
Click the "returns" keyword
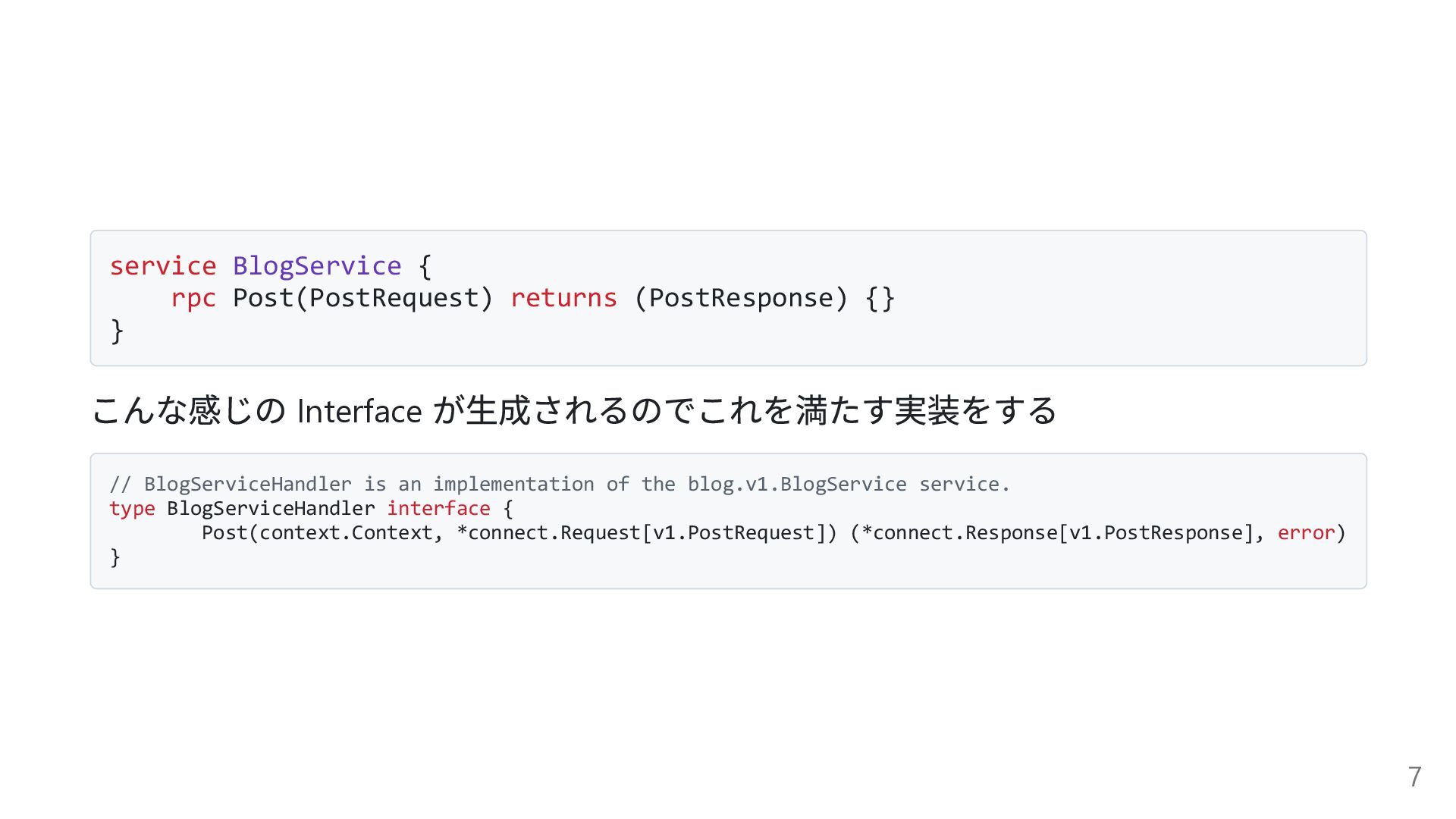[563, 298]
